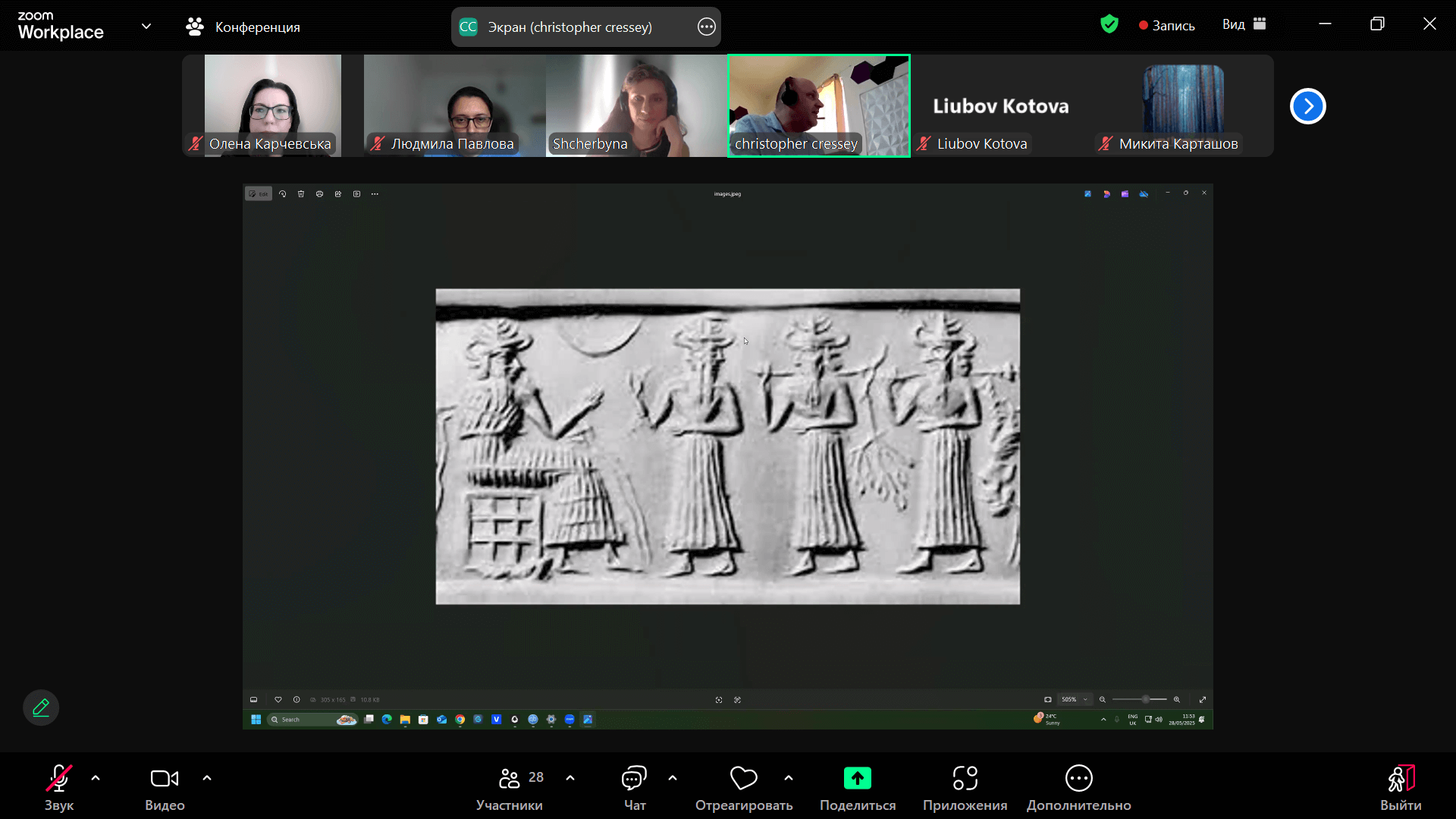1456x819 pixels.
Task: Click Edit button in shared Photos window
Action: pos(259,194)
